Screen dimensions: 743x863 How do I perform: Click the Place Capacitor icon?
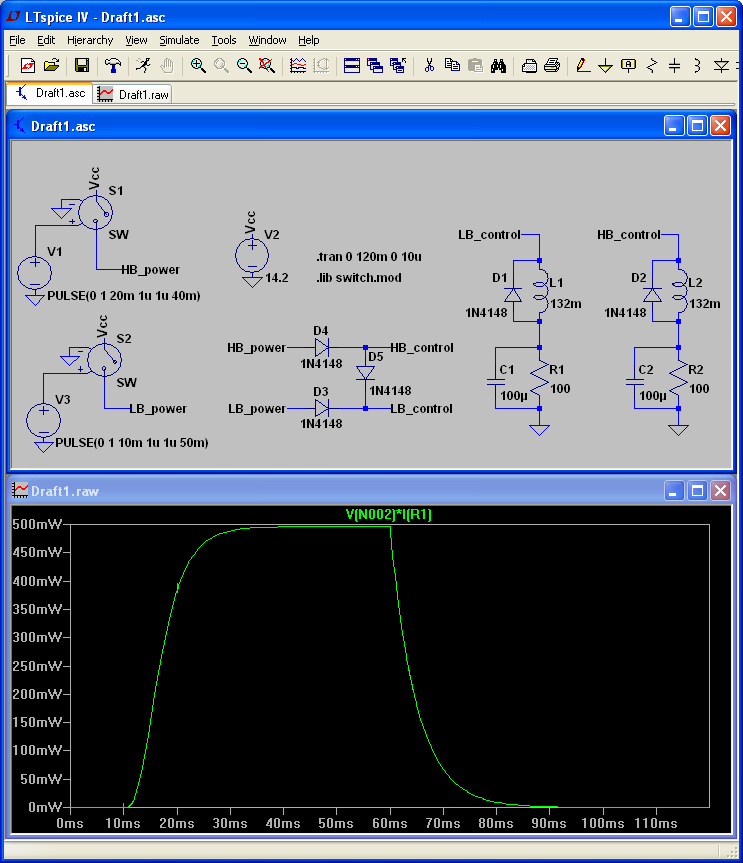point(674,65)
